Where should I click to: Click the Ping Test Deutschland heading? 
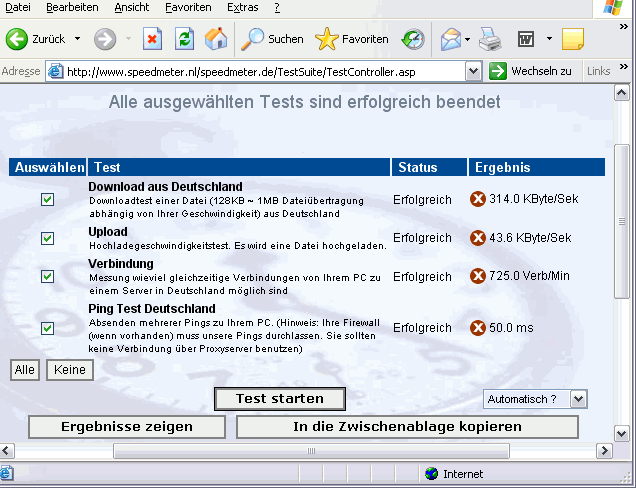click(152, 309)
